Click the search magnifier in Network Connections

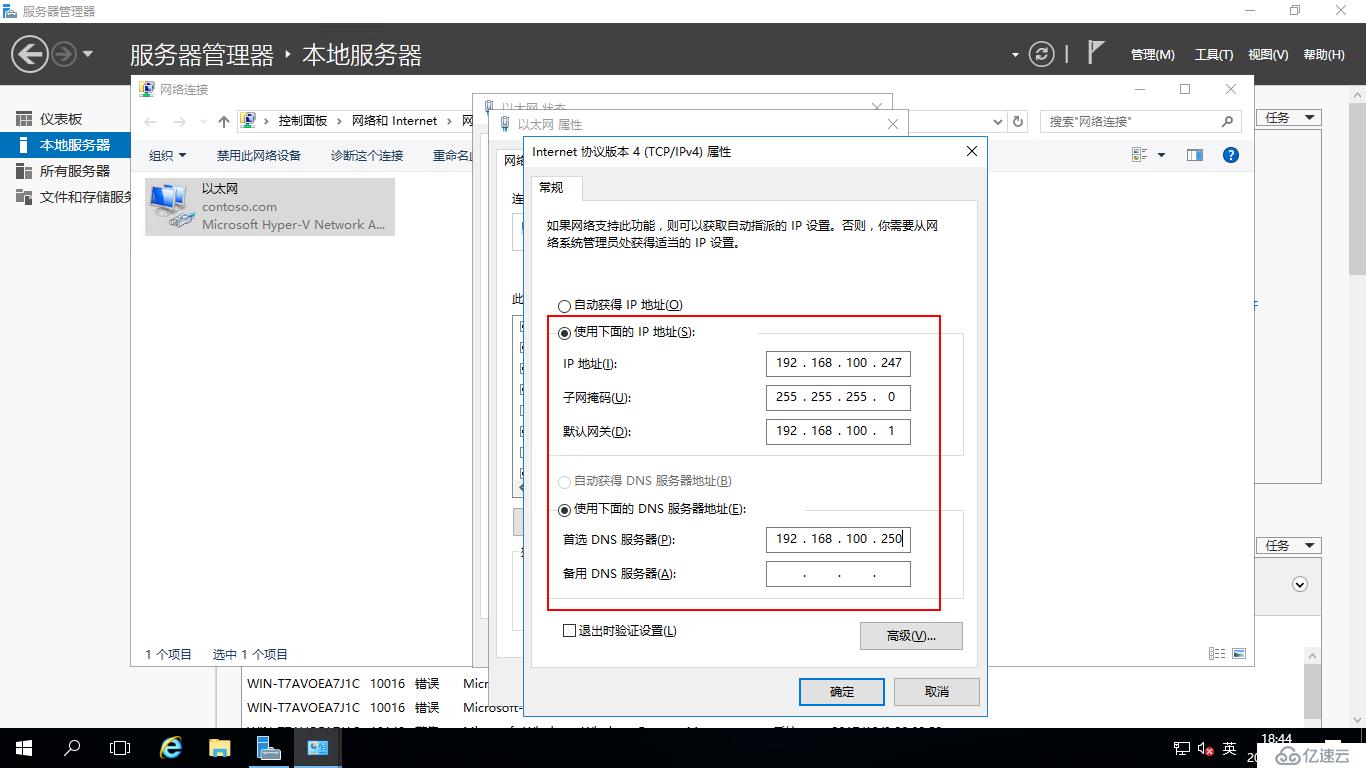pos(1228,121)
